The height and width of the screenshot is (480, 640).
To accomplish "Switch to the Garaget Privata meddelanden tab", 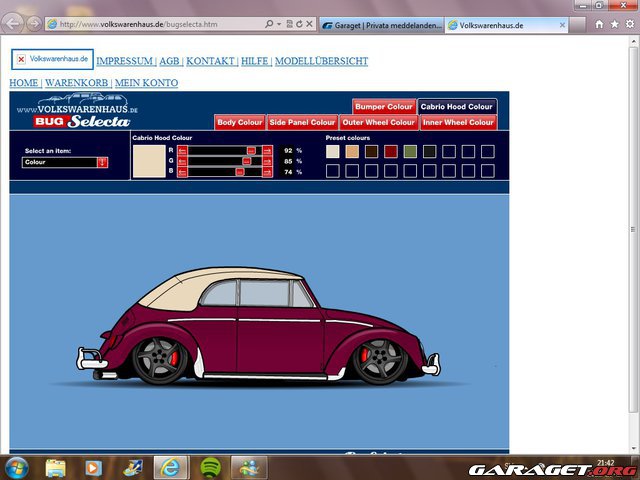I will click(x=381, y=24).
